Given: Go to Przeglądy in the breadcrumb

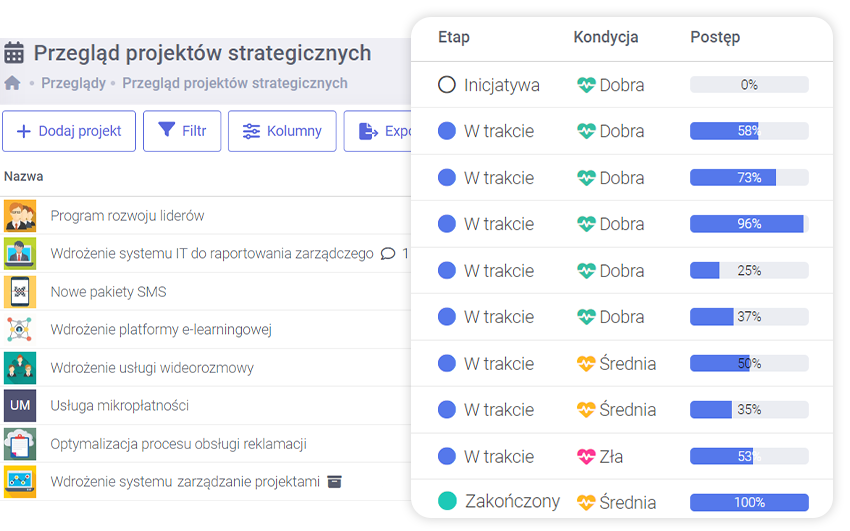Looking at the screenshot, I should click(x=73, y=83).
